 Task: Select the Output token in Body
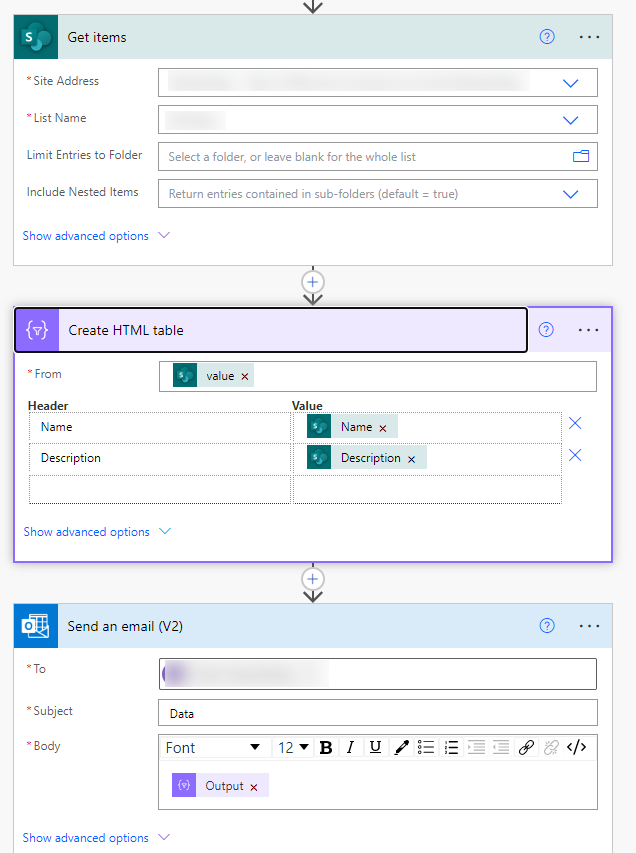coord(220,786)
